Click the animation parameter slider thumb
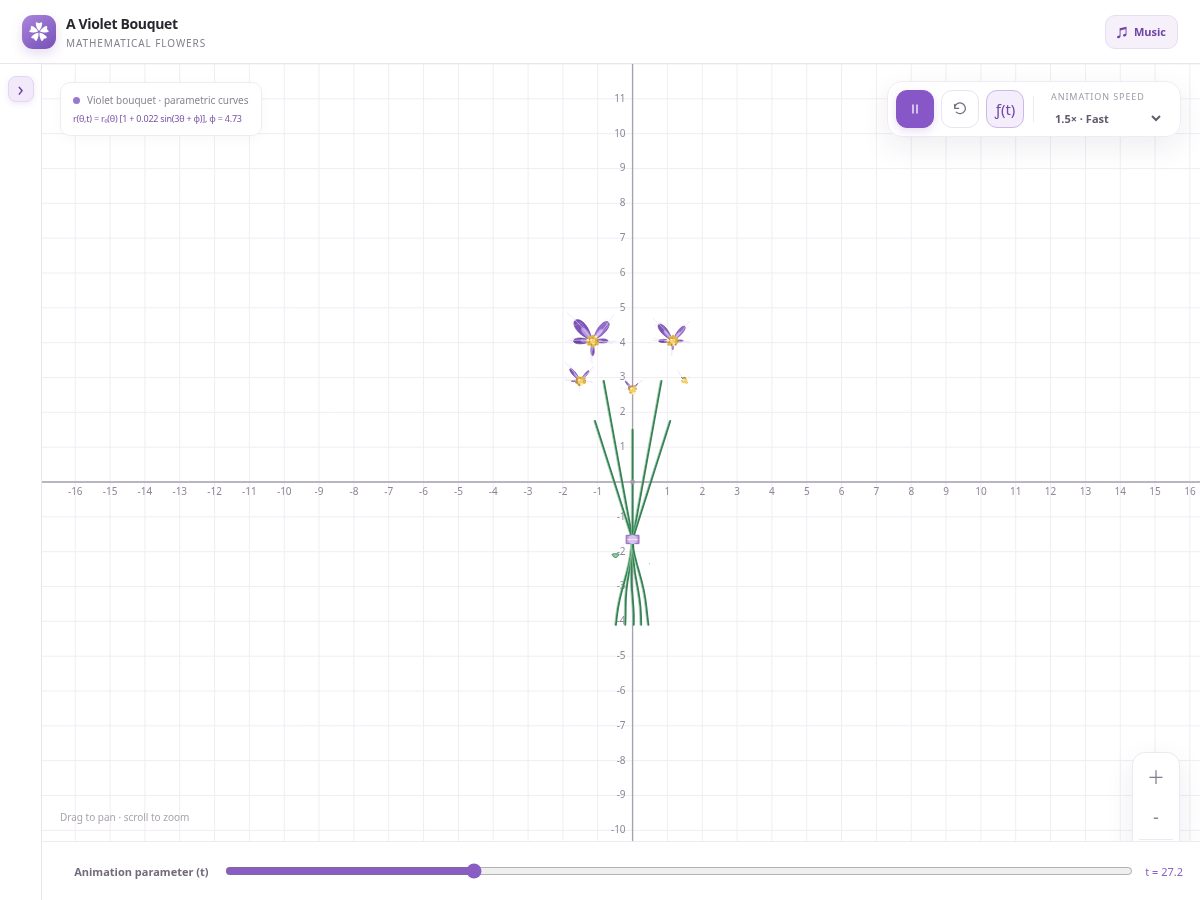 [x=474, y=871]
